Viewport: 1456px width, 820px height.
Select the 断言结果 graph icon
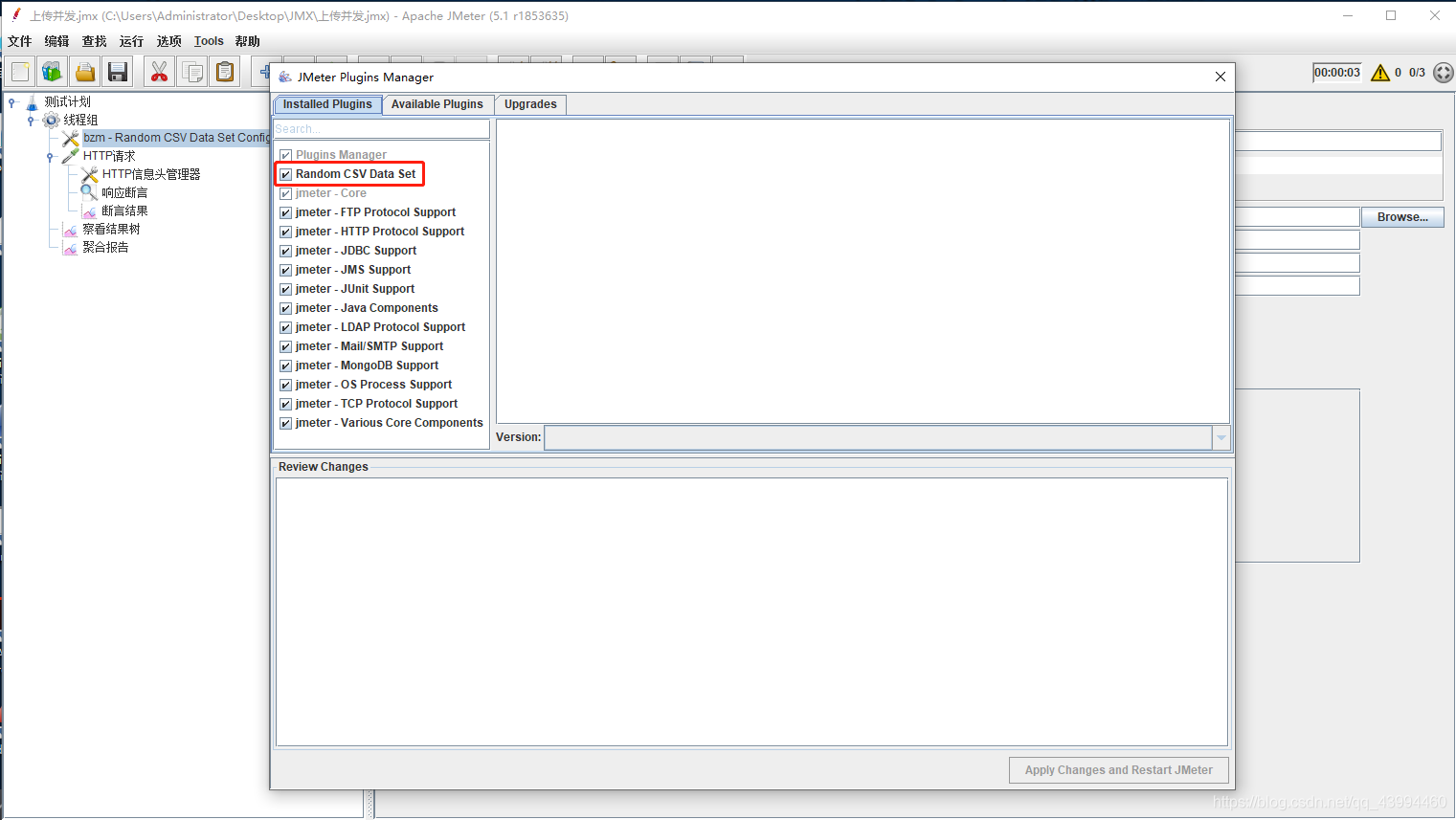(89, 211)
